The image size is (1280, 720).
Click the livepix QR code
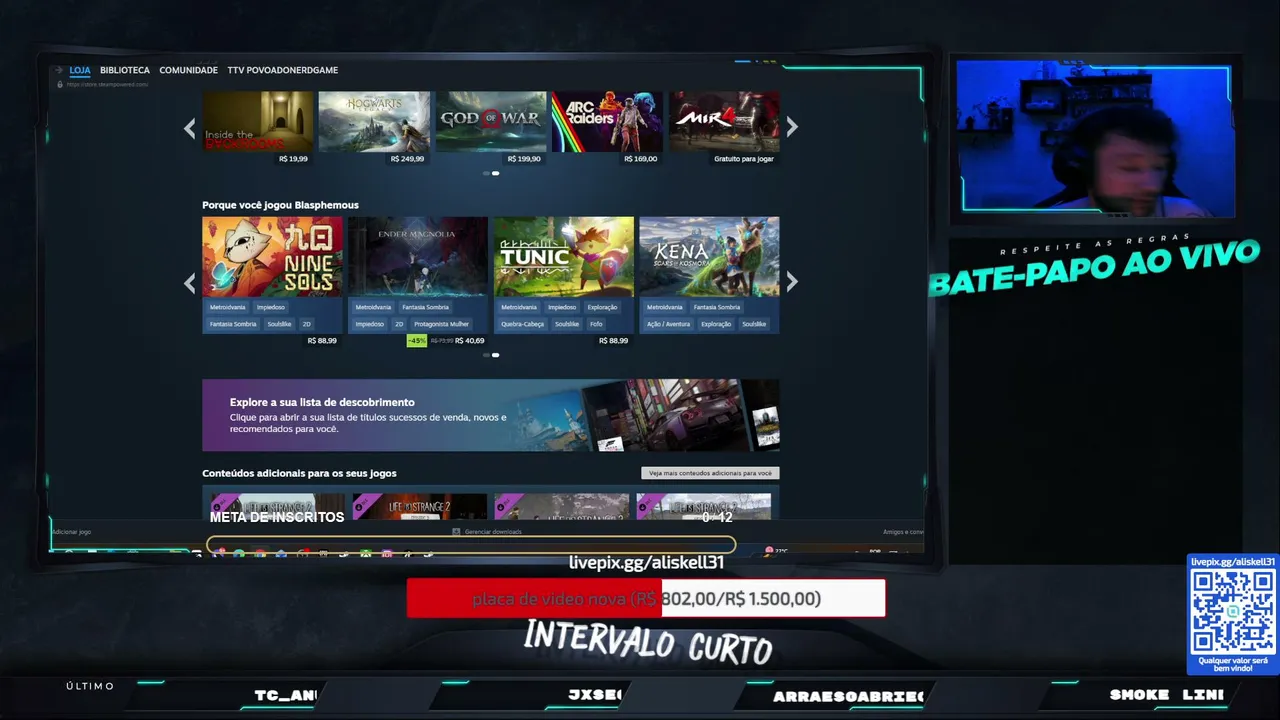click(1233, 611)
